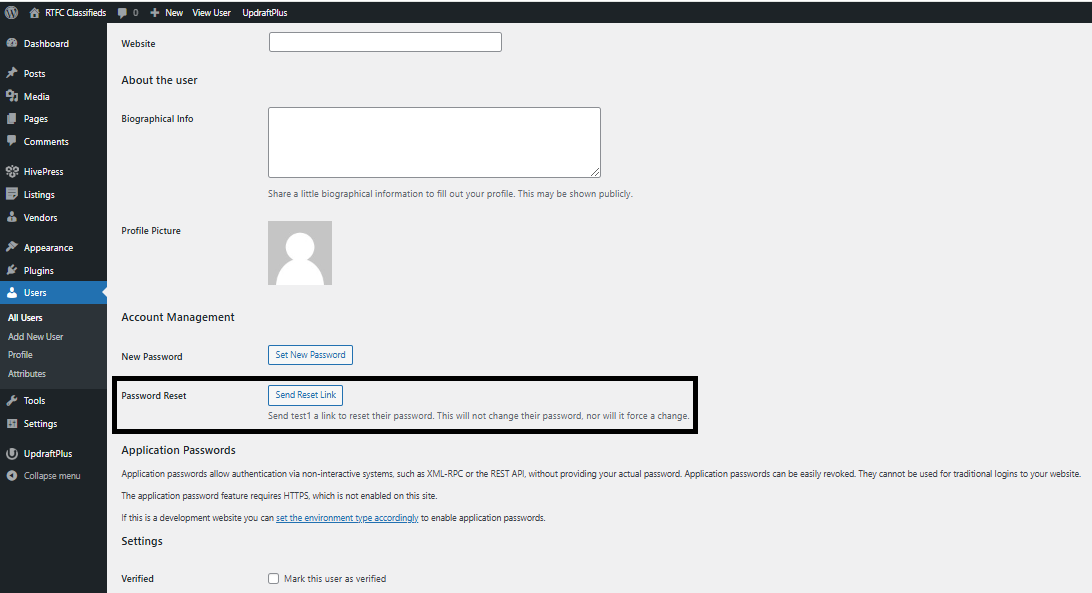Click the home icon beside RTFC Classifieds
This screenshot has height=593, width=1092.
pyautogui.click(x=34, y=13)
